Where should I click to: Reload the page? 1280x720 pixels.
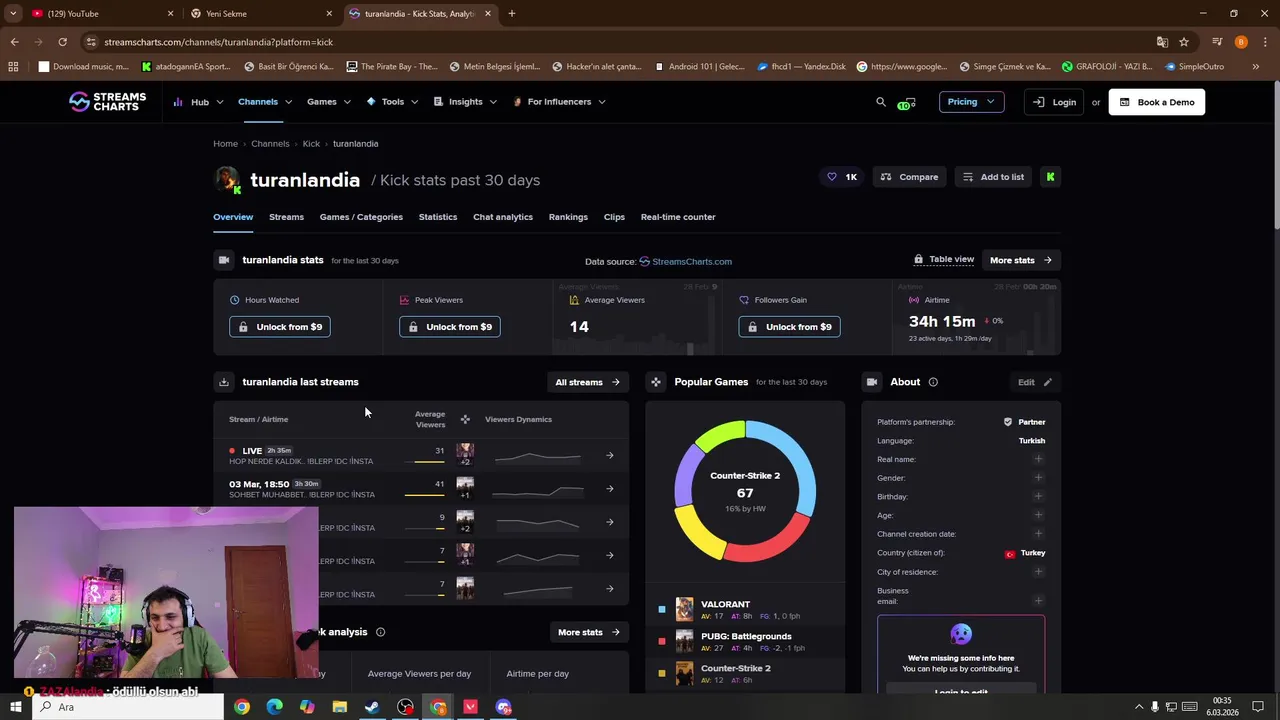click(62, 42)
